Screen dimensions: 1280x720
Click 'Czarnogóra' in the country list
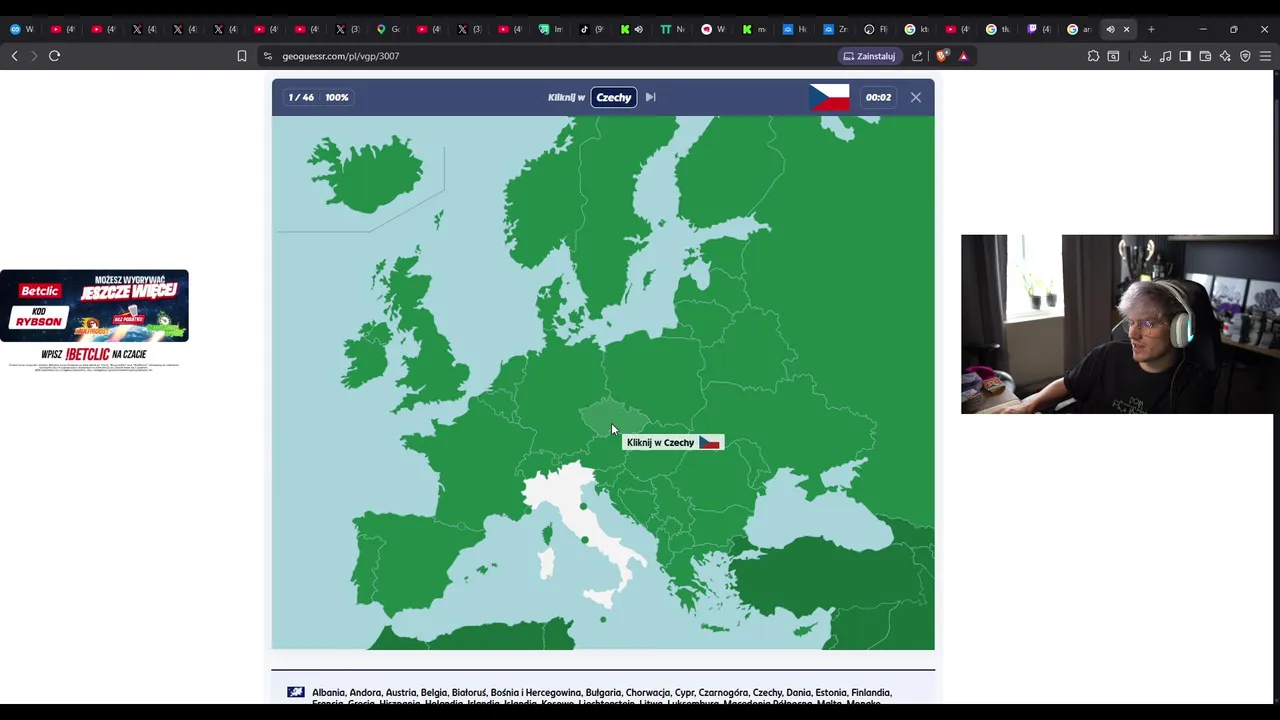(x=723, y=692)
